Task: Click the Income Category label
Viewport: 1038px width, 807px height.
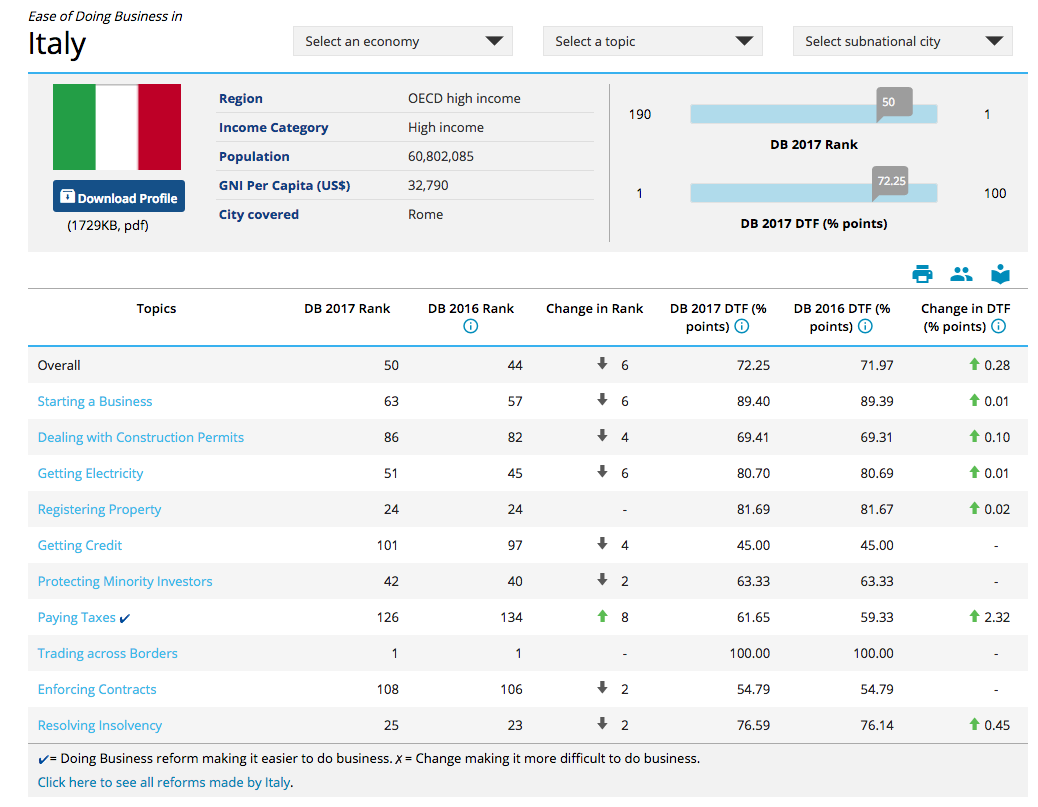Action: 273,128
